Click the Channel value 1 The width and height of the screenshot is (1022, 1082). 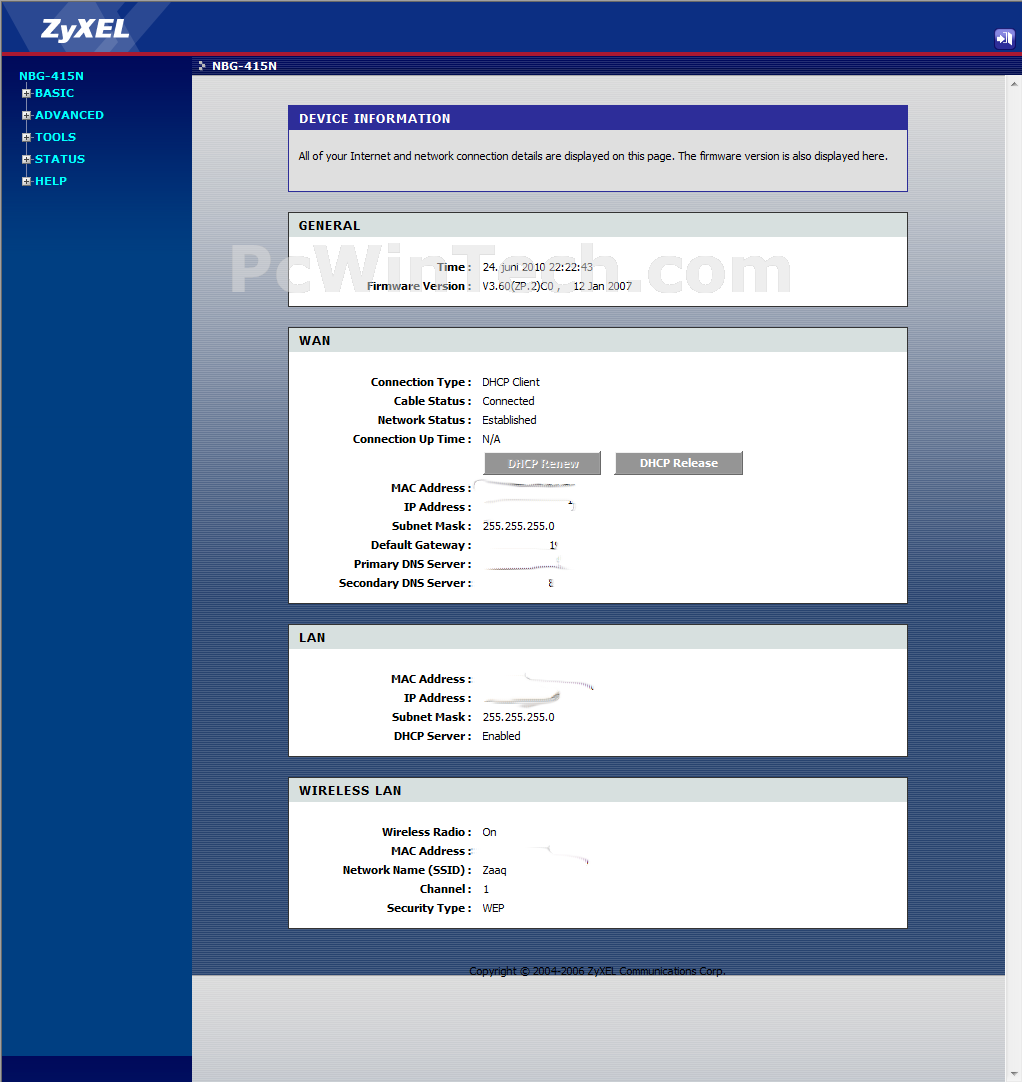tap(486, 889)
